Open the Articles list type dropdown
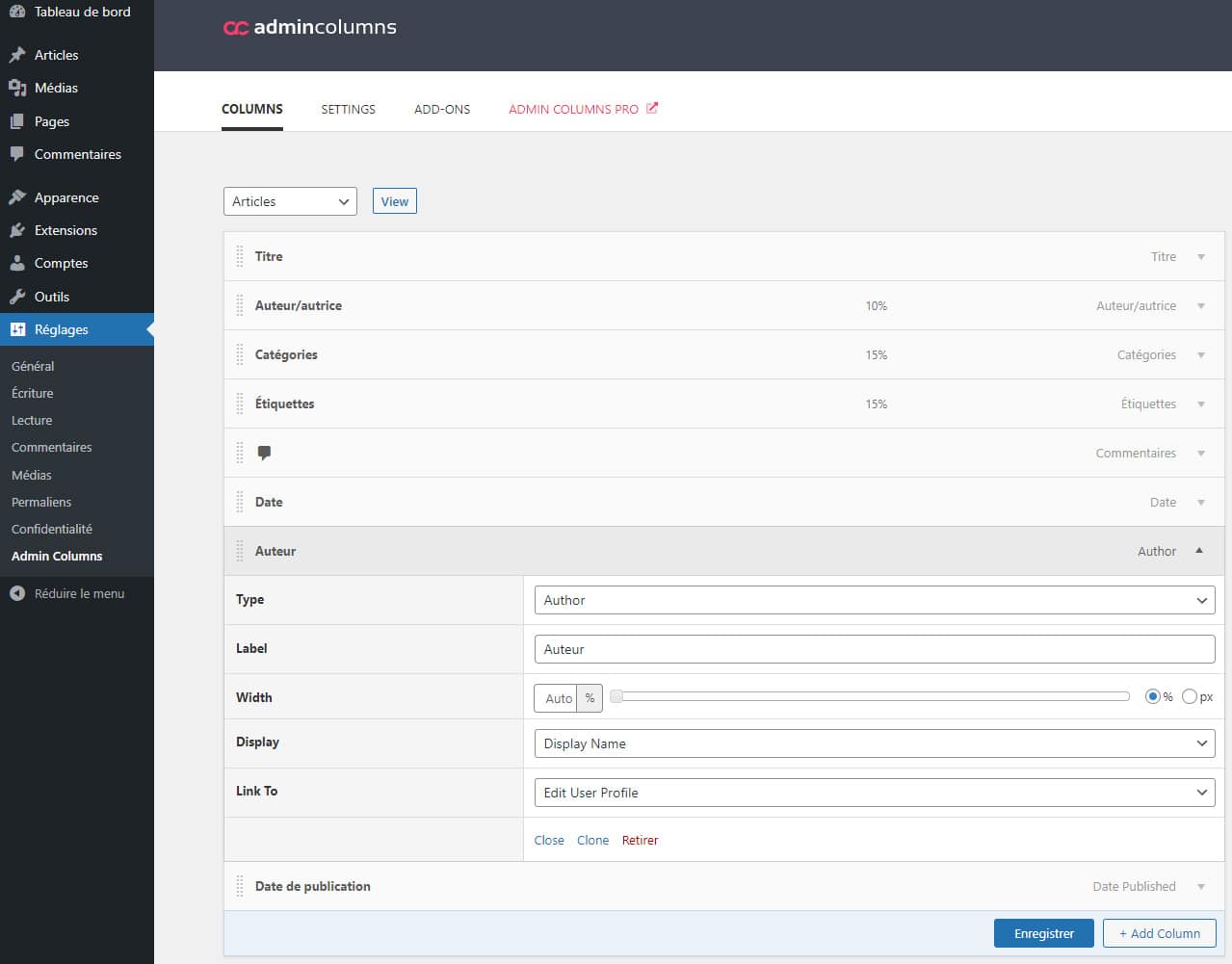 pyautogui.click(x=290, y=201)
